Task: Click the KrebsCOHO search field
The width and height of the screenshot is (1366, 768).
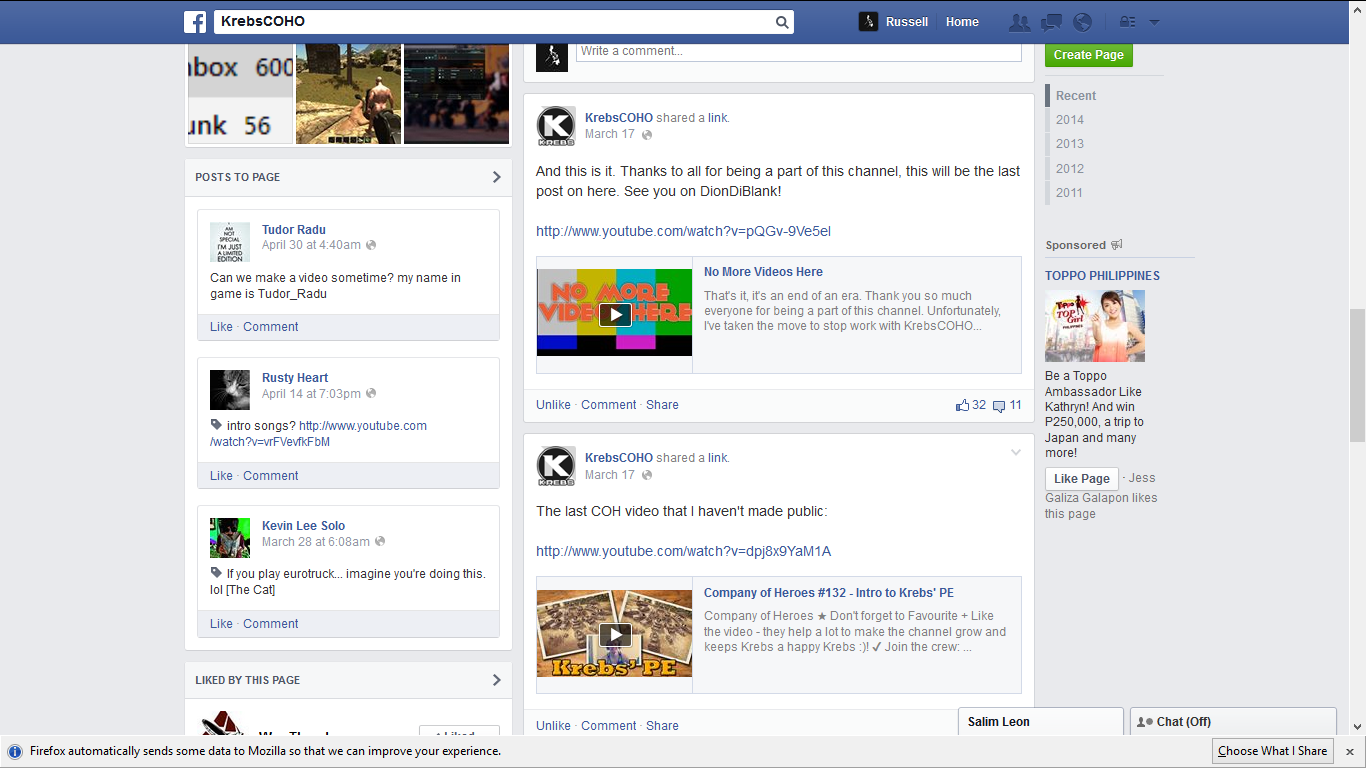Action: tap(494, 22)
